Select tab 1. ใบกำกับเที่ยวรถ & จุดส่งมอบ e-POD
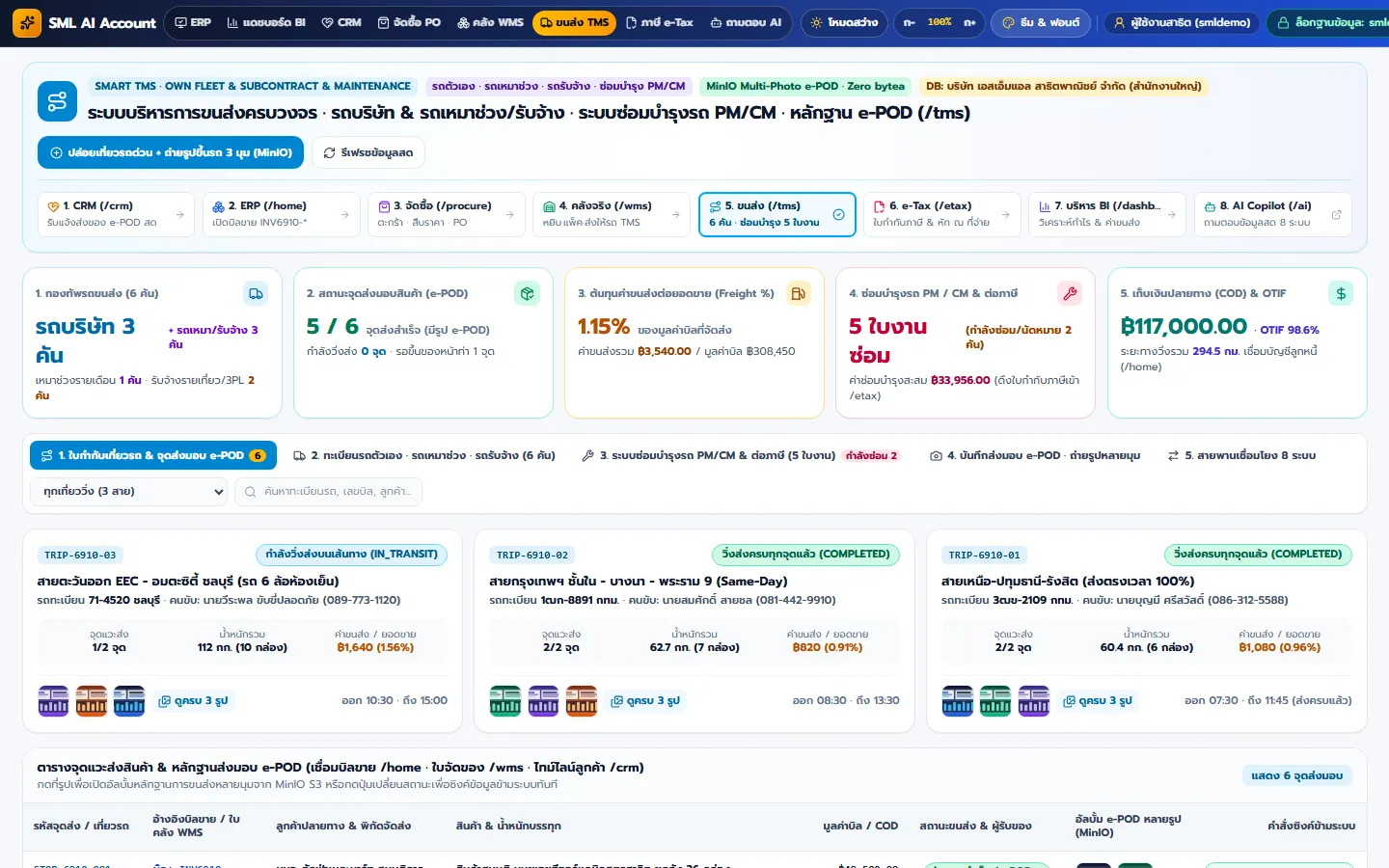This screenshot has height=868, width=1389. 153,455
